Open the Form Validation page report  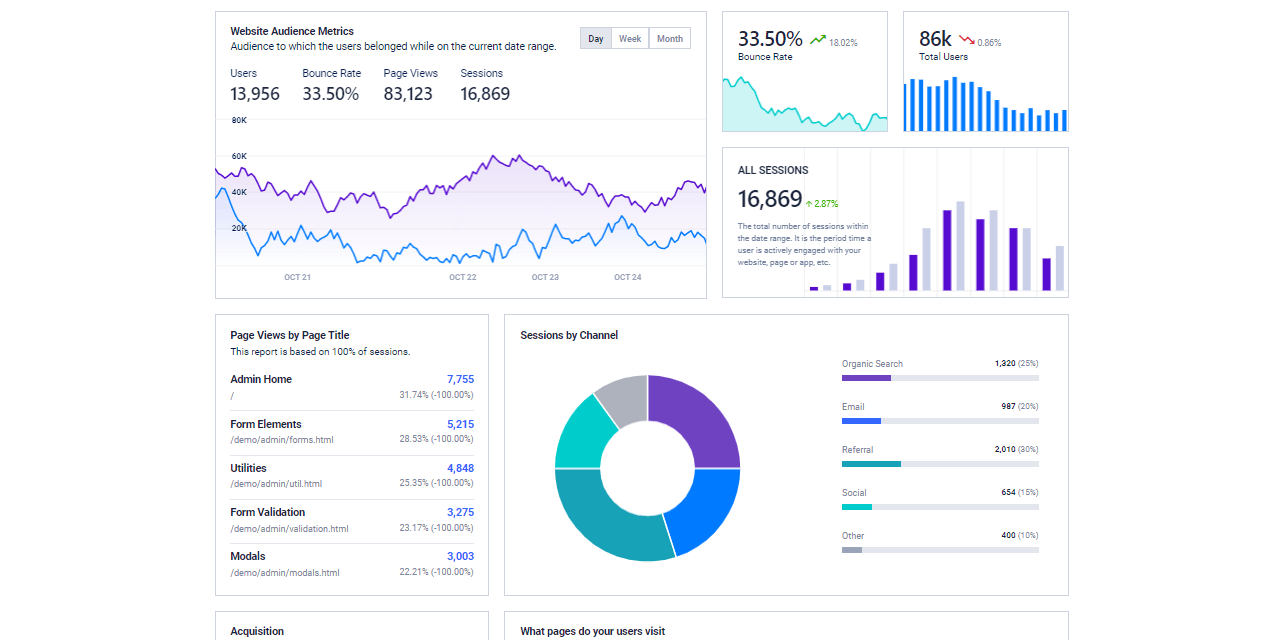[x=266, y=512]
